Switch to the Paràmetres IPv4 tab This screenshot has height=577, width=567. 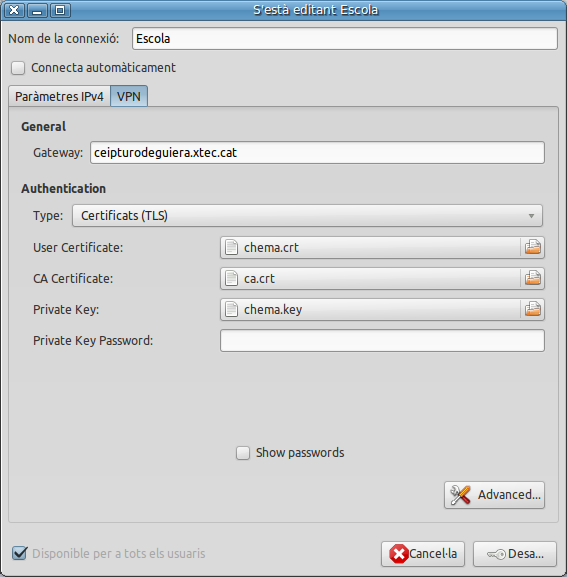pyautogui.click(x=59, y=96)
